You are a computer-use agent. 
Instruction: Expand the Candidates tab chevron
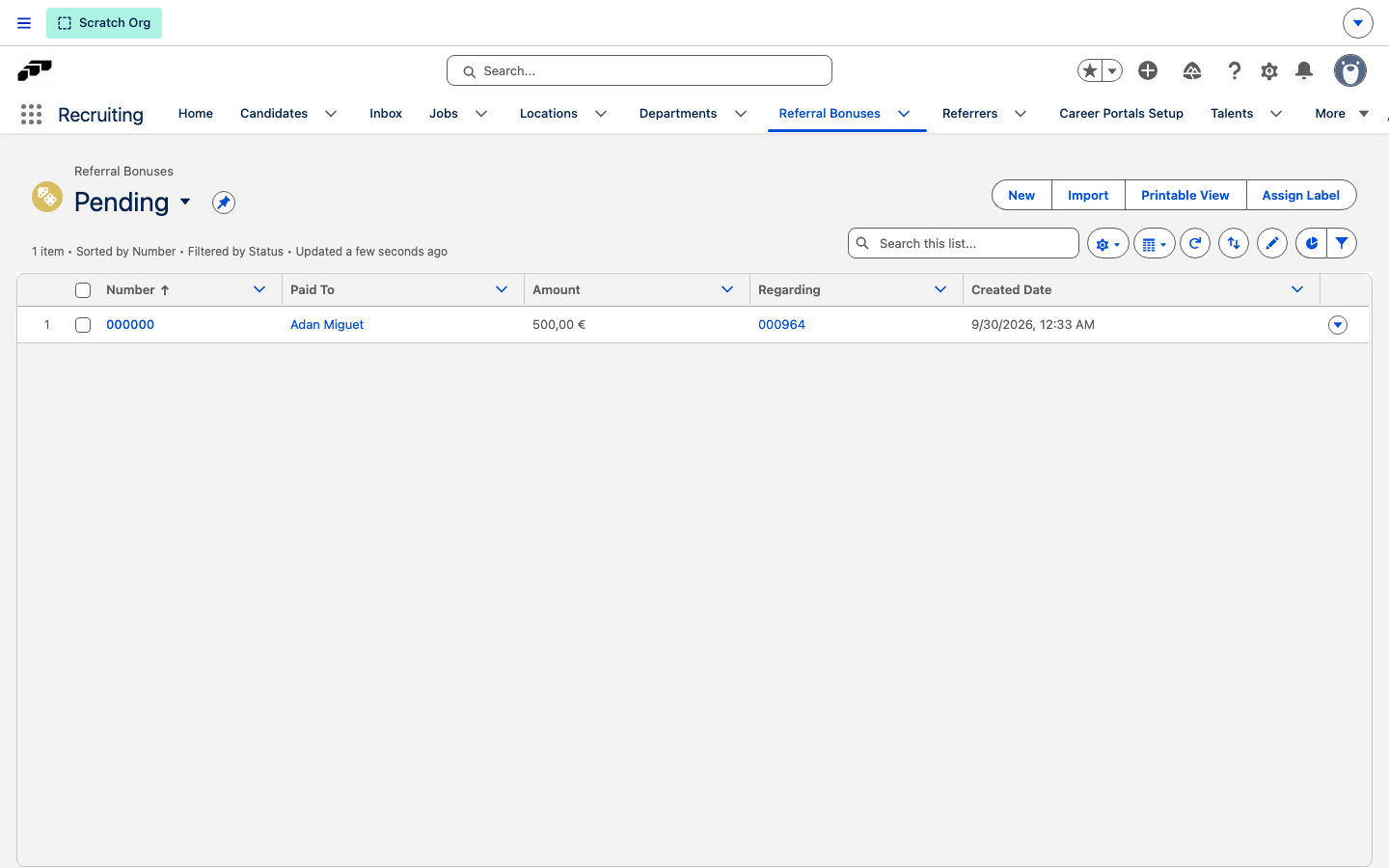click(331, 114)
